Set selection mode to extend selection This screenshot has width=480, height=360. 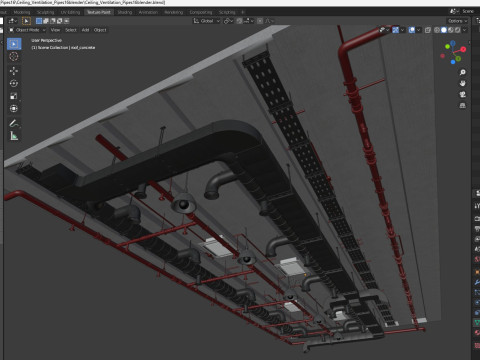pos(46,21)
